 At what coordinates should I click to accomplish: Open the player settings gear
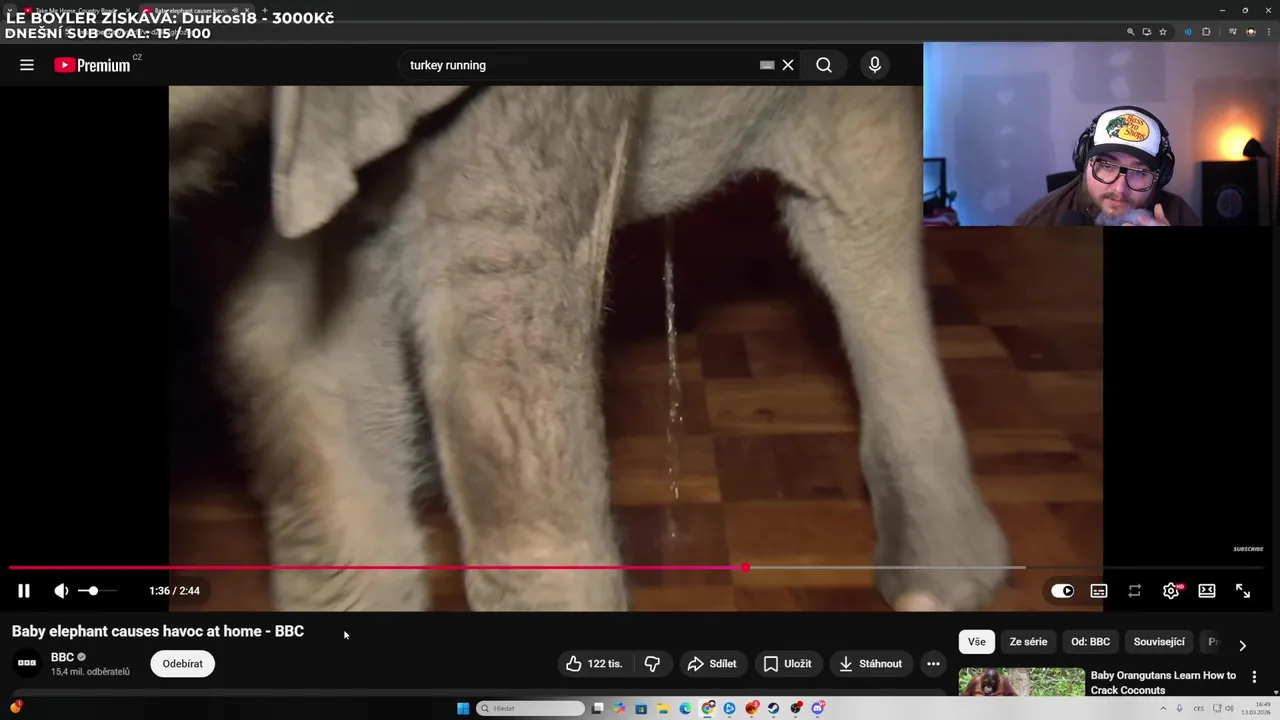1171,591
